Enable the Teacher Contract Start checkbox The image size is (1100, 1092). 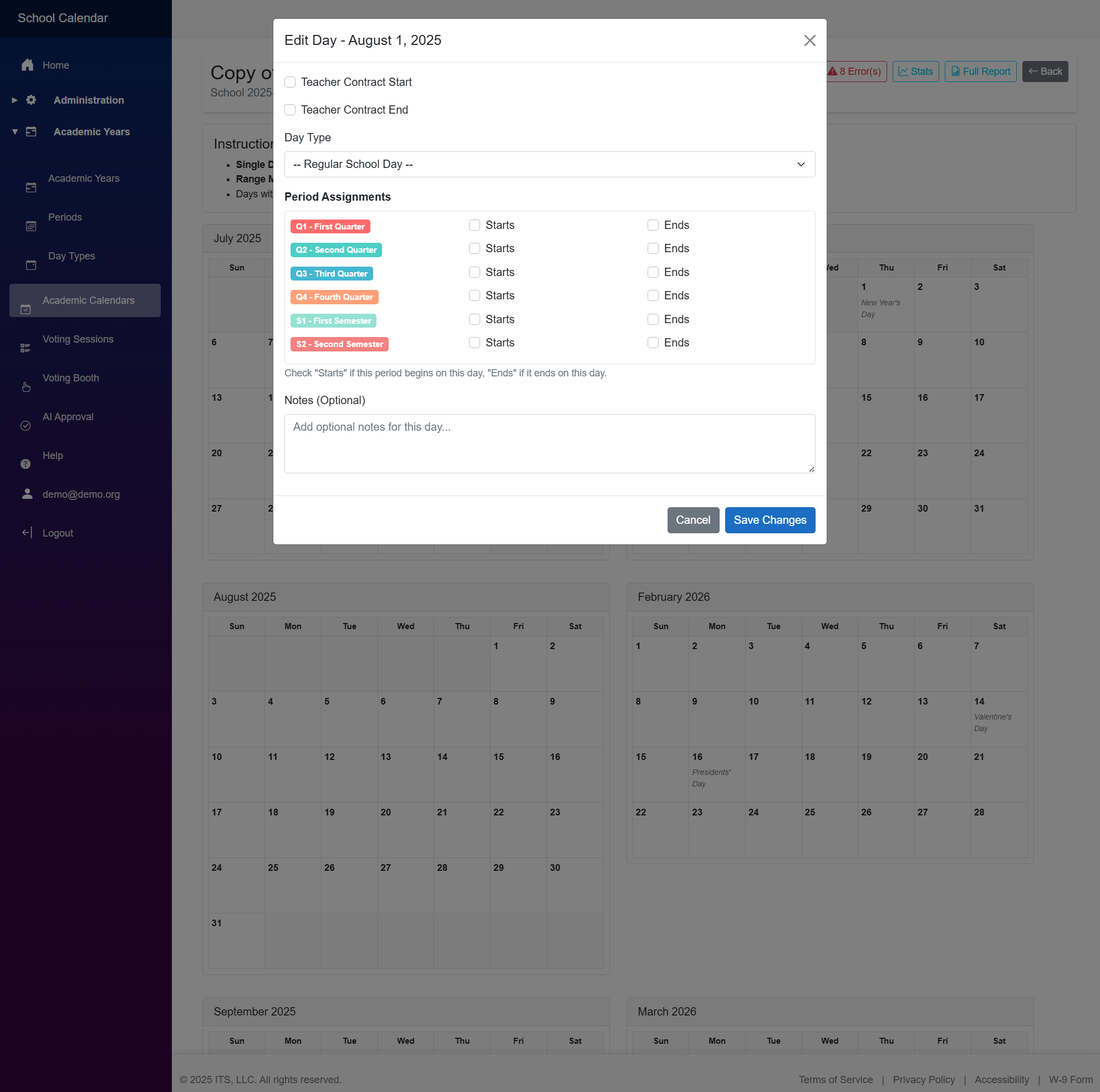(291, 82)
